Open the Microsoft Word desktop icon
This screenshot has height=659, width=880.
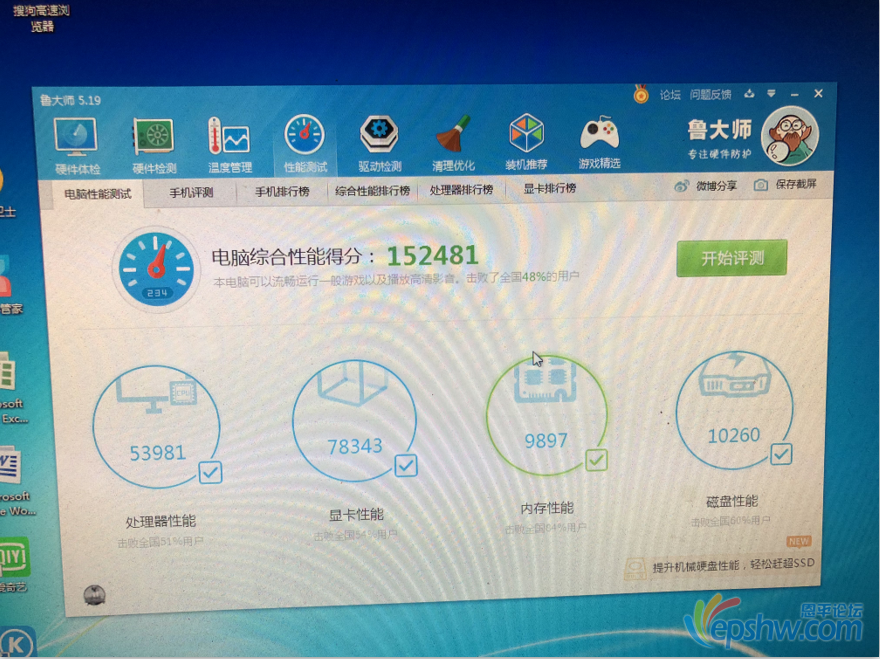(x=11, y=465)
